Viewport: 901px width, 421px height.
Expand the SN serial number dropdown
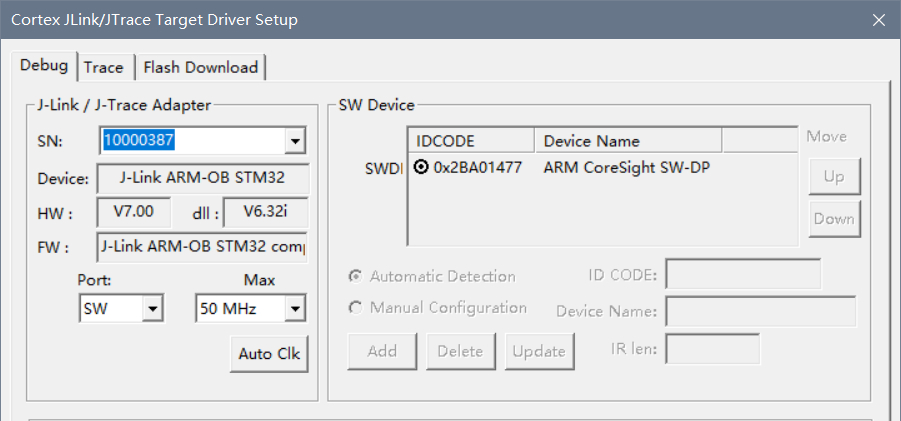point(294,141)
